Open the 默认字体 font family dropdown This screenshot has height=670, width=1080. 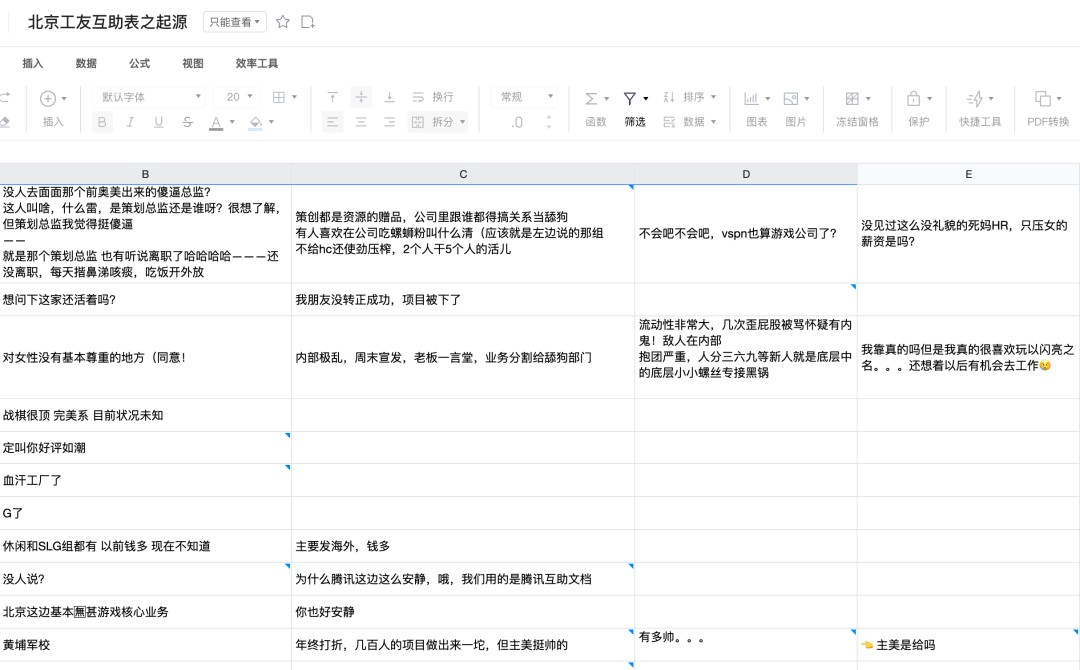[x=148, y=96]
